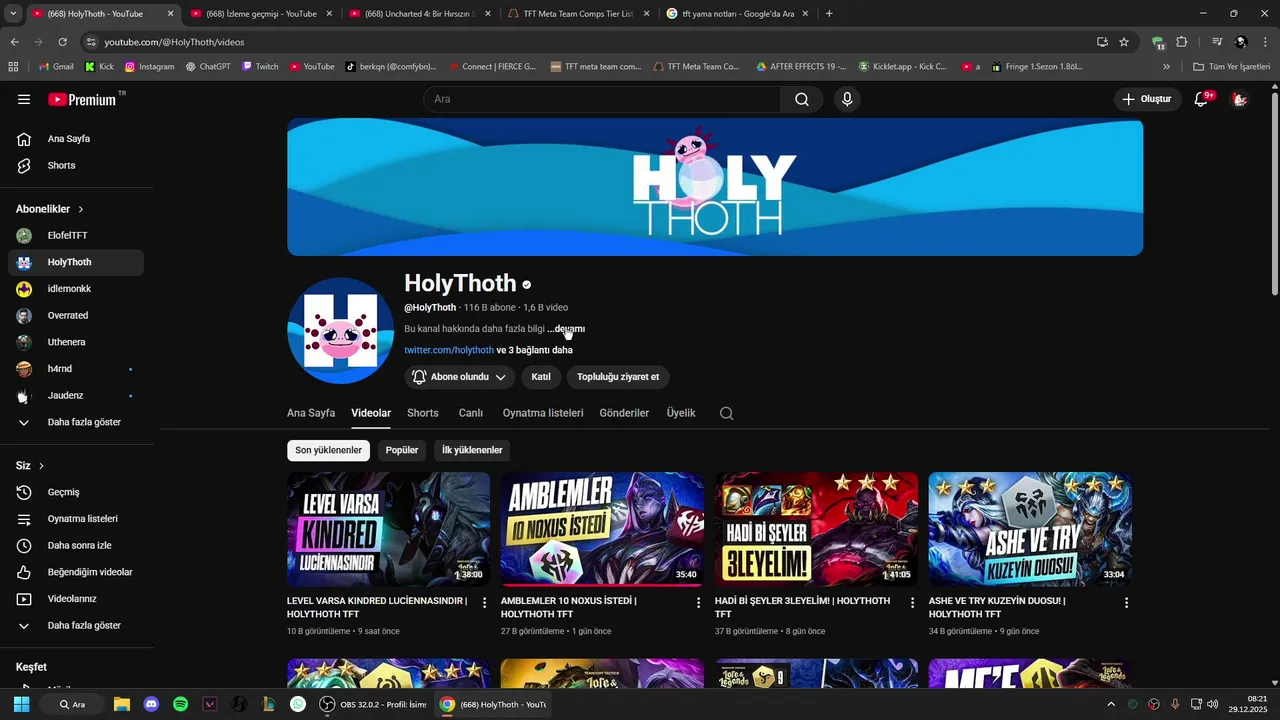Open Shorts in the left sidebar
The image size is (1280, 720).
tap(76, 165)
